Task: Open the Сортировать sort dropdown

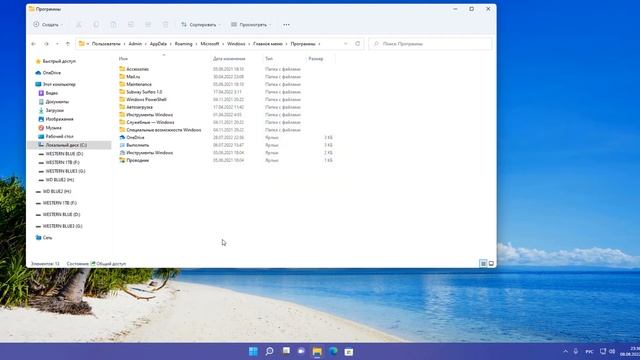Action: (x=200, y=24)
